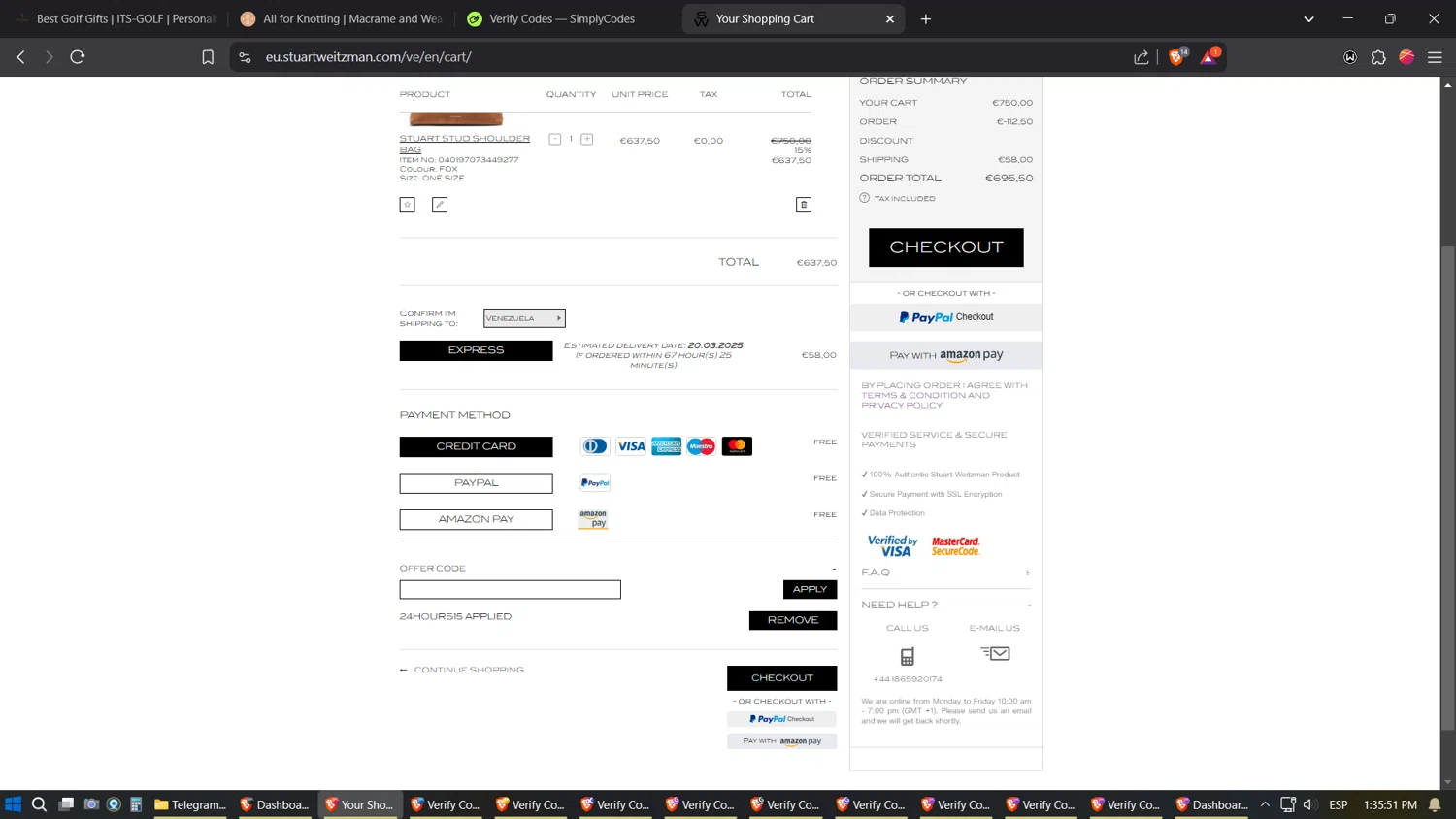Click the black Checkout button in order summary
Image resolution: width=1456 pixels, height=819 pixels.
[945, 247]
